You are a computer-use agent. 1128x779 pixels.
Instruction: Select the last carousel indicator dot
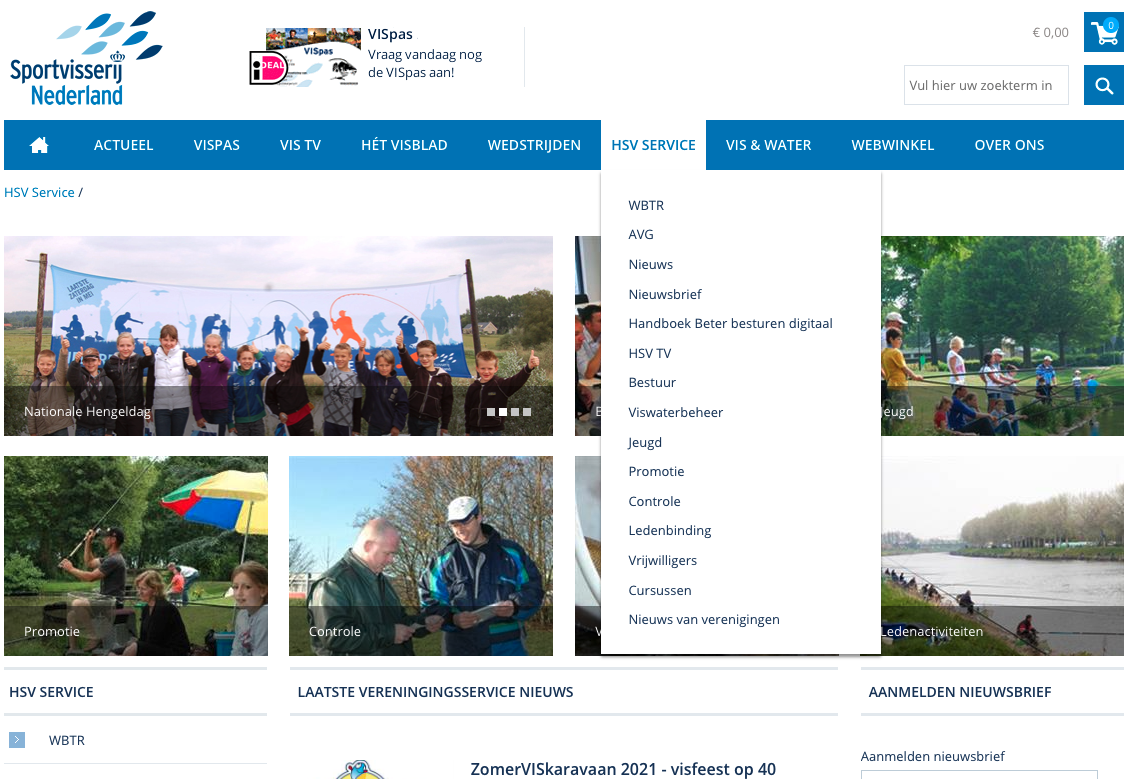(x=527, y=412)
